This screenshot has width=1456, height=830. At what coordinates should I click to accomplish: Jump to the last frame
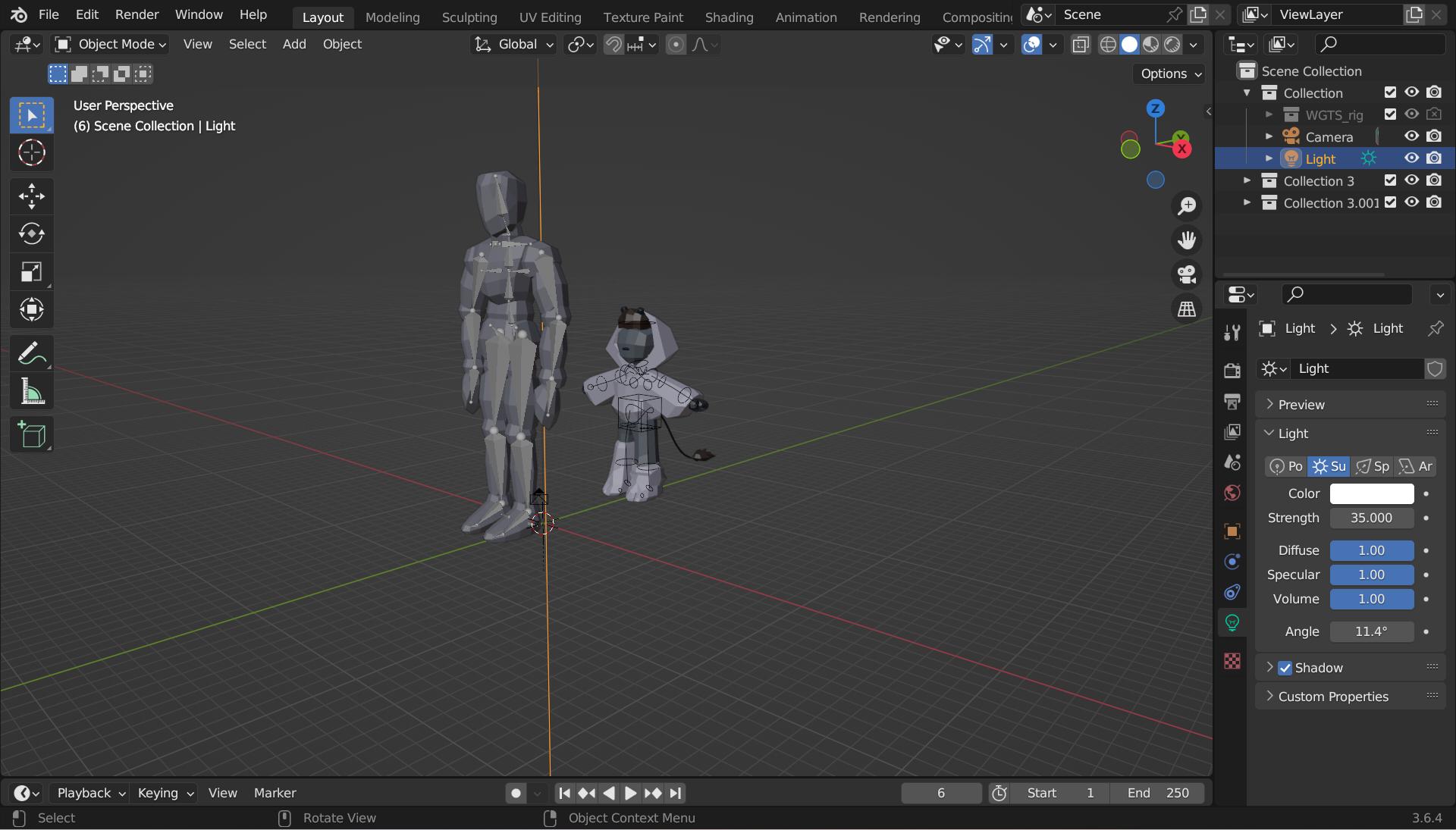(676, 793)
